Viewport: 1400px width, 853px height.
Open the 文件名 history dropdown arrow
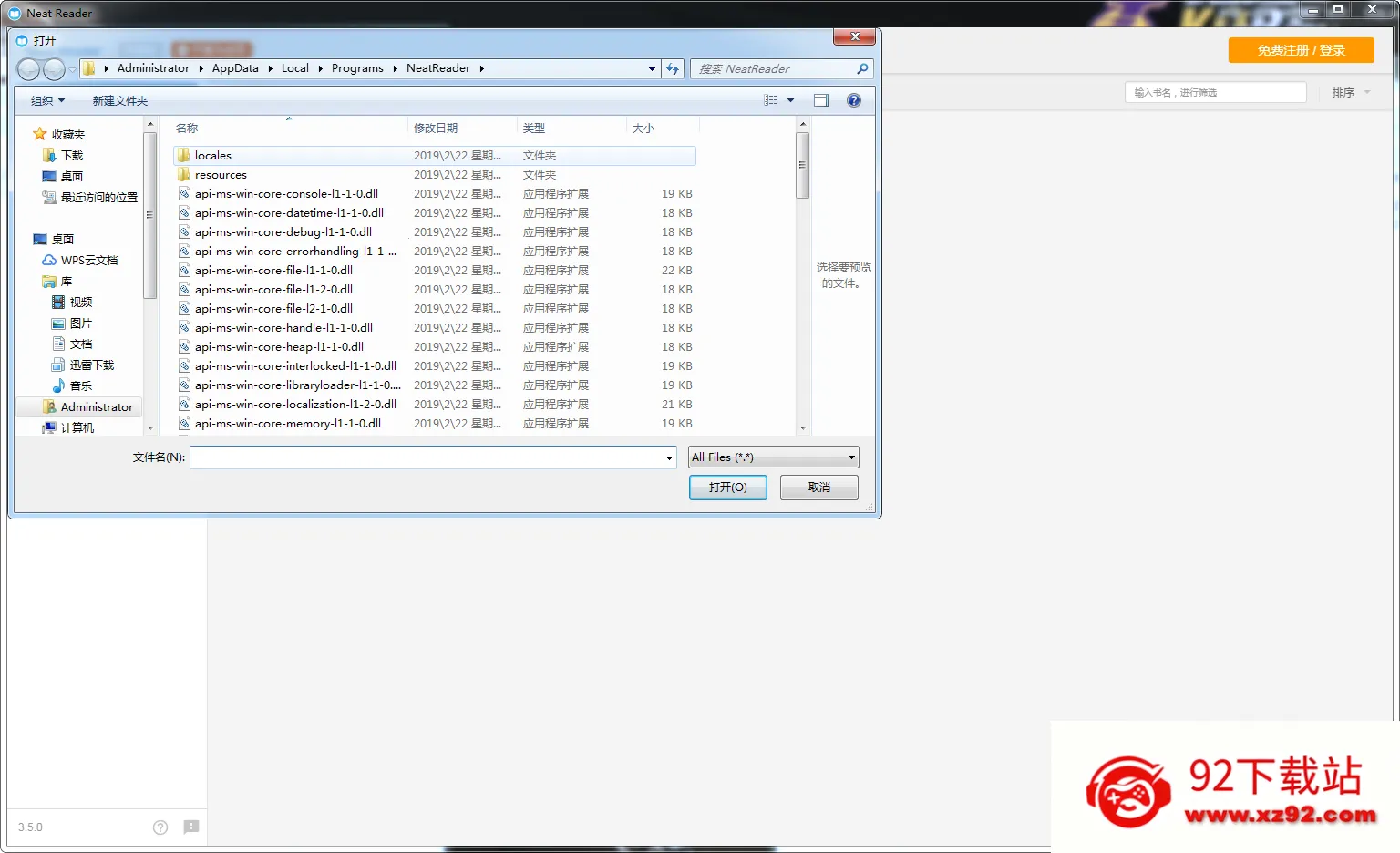(669, 457)
